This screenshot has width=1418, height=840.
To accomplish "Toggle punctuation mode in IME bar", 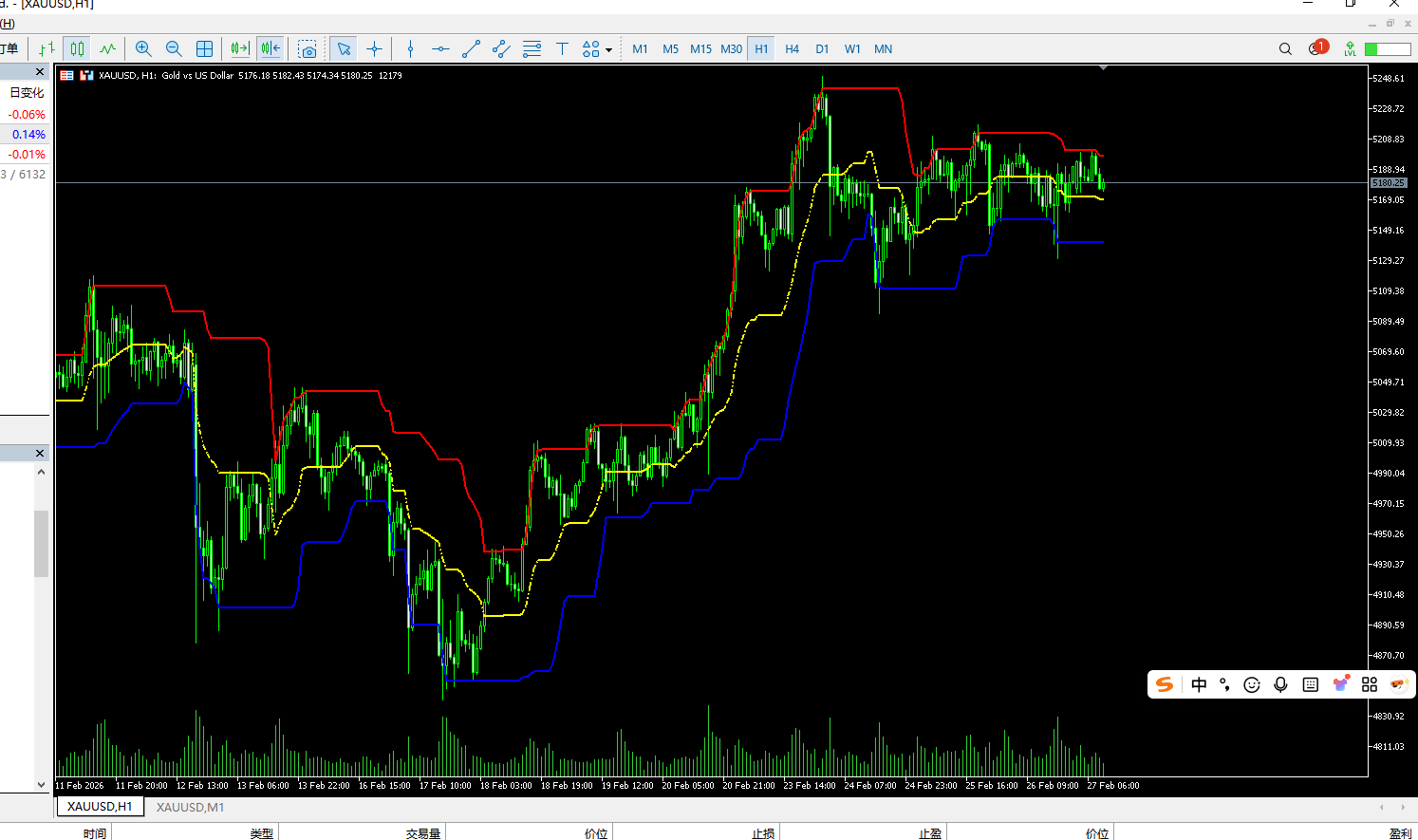I will 1225,684.
